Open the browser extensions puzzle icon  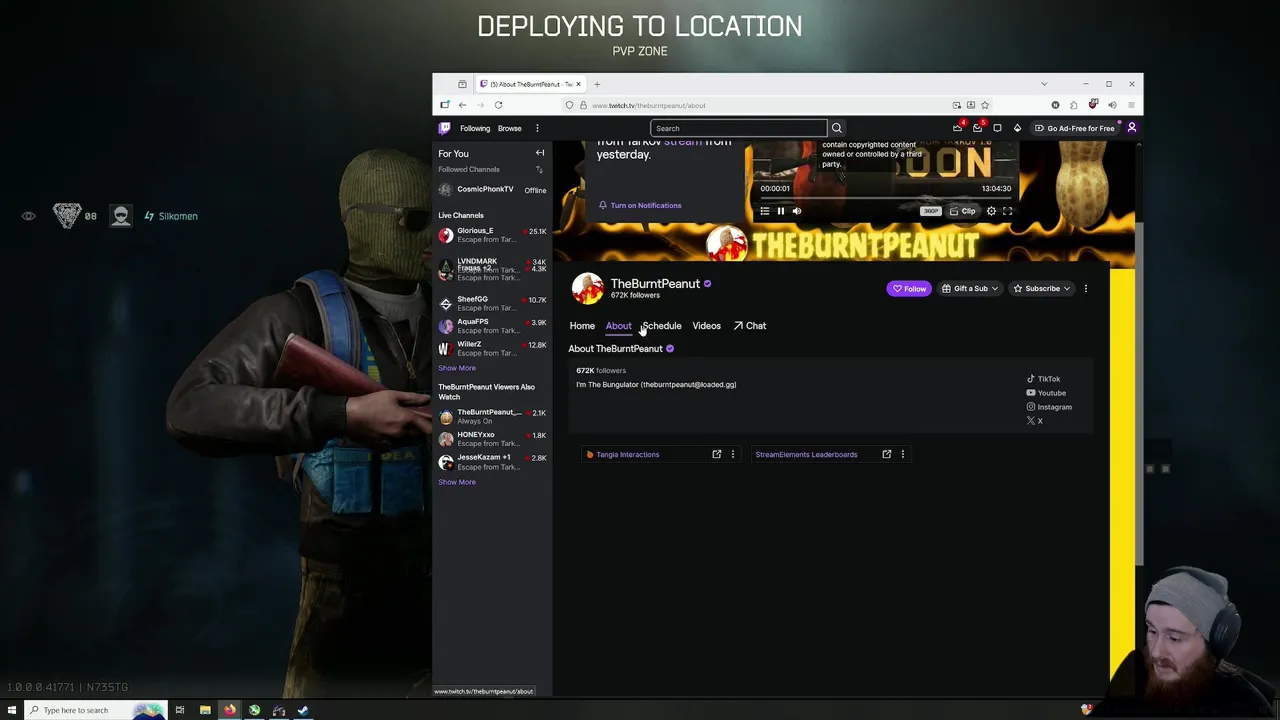click(x=1074, y=105)
